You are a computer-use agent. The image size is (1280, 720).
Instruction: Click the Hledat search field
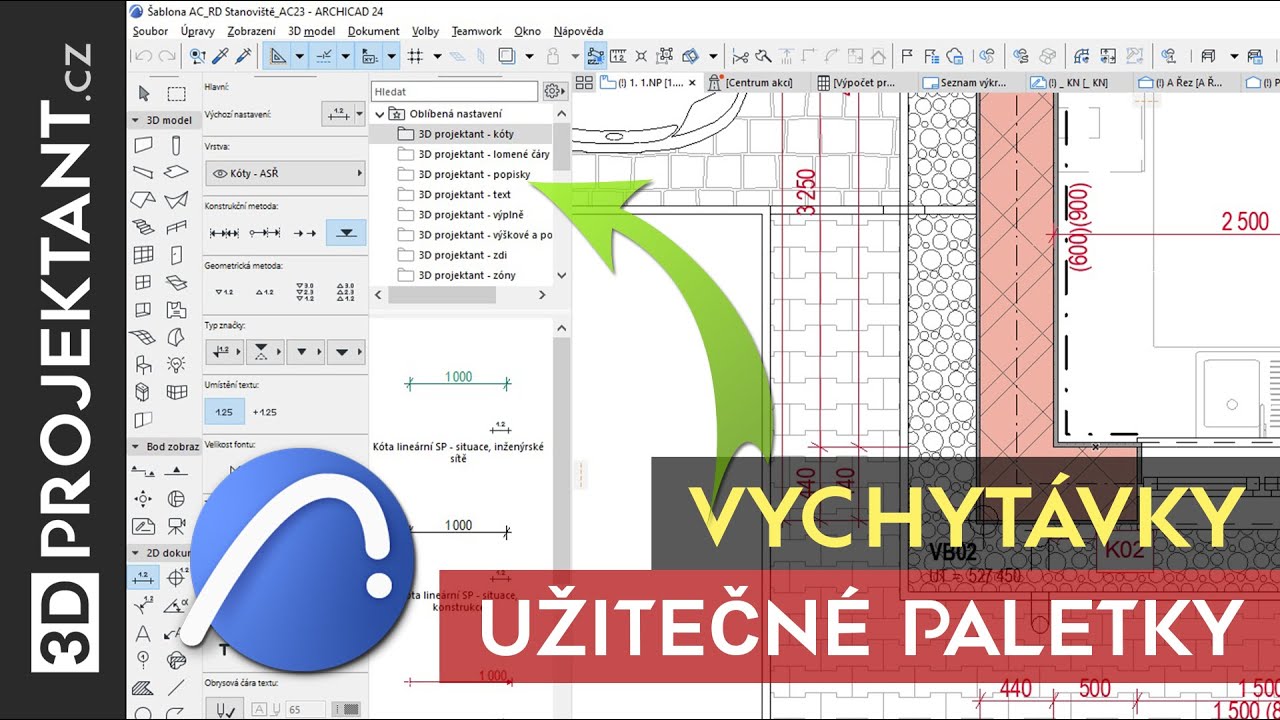pyautogui.click(x=455, y=91)
